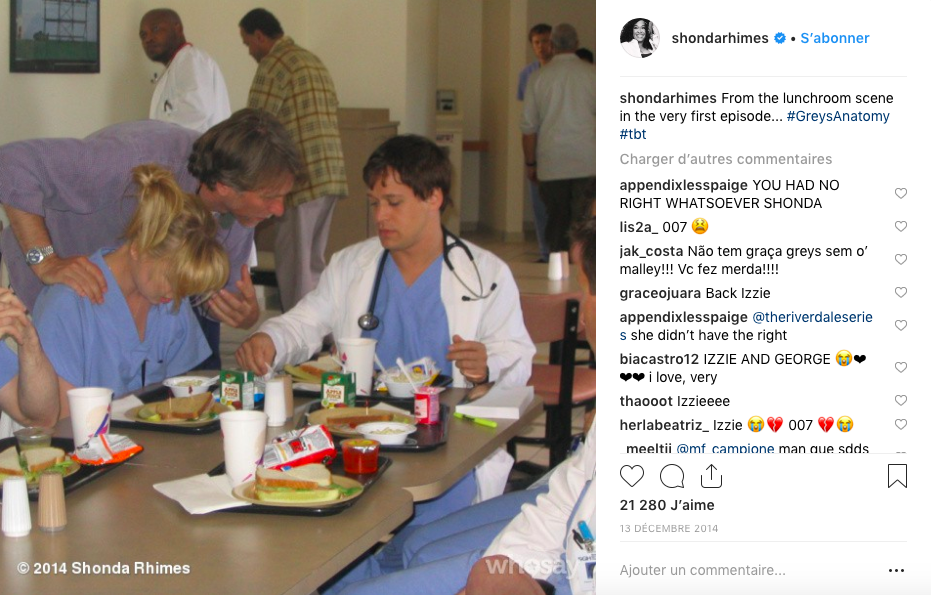Screen dimensions: 931x595
Task: Click the verified badge beside shondarhimes
Action: (780, 38)
